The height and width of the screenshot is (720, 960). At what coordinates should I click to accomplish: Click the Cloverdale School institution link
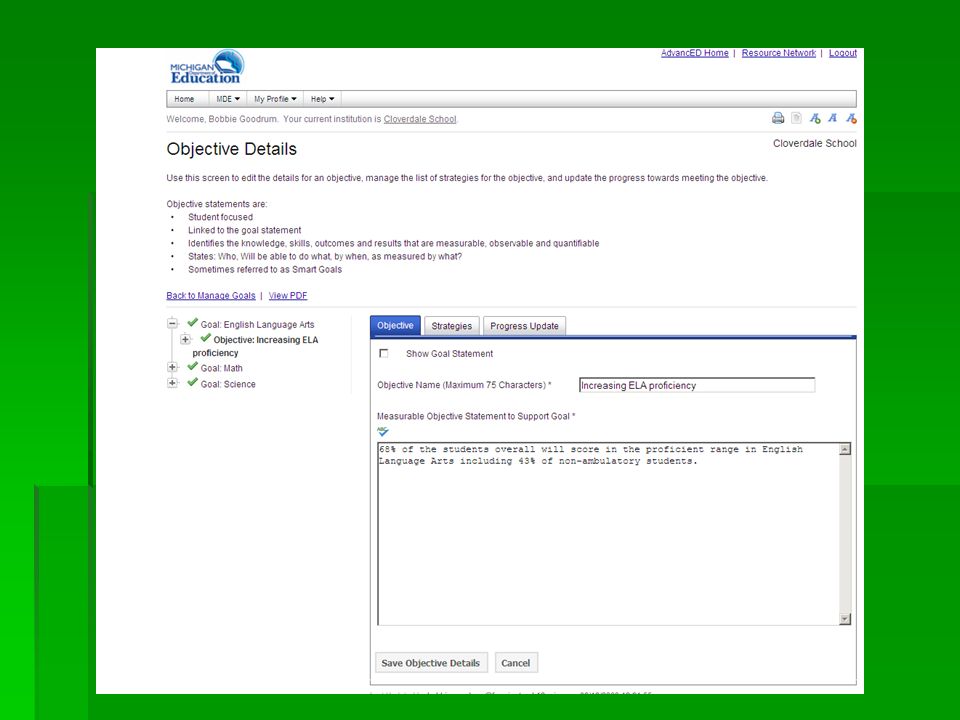(420, 119)
